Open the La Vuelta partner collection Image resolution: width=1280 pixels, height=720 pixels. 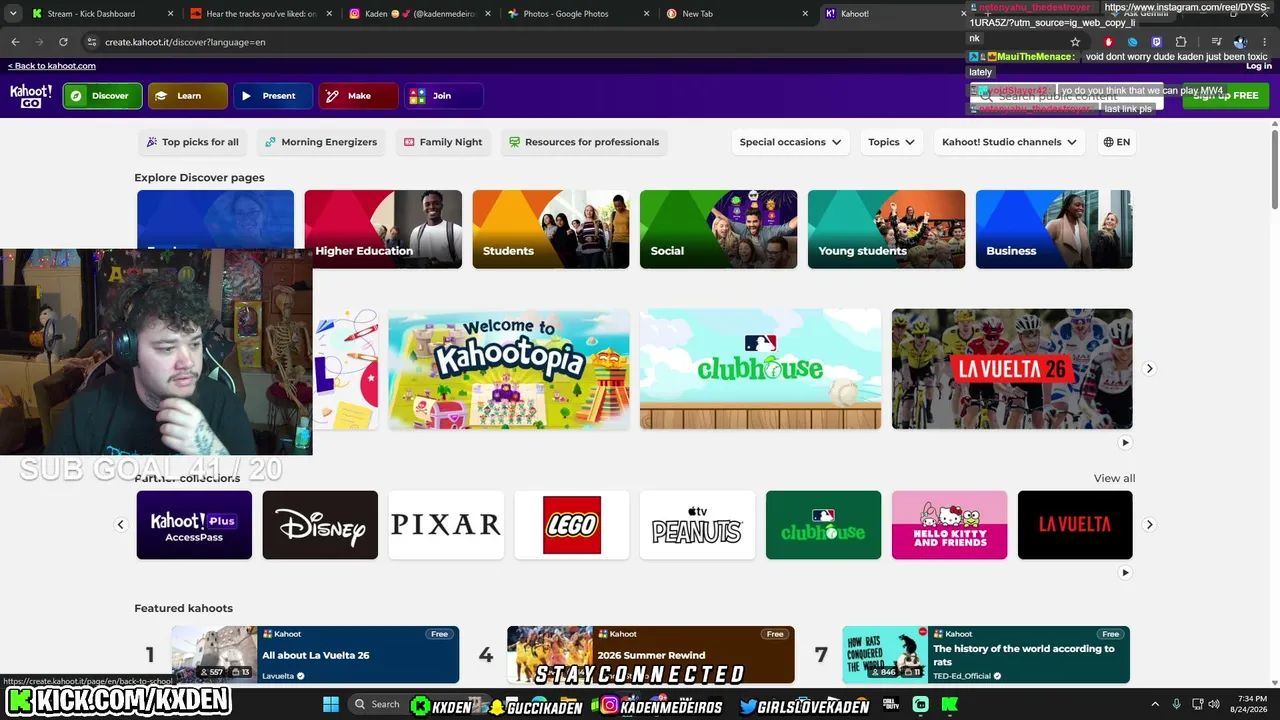pos(1075,525)
